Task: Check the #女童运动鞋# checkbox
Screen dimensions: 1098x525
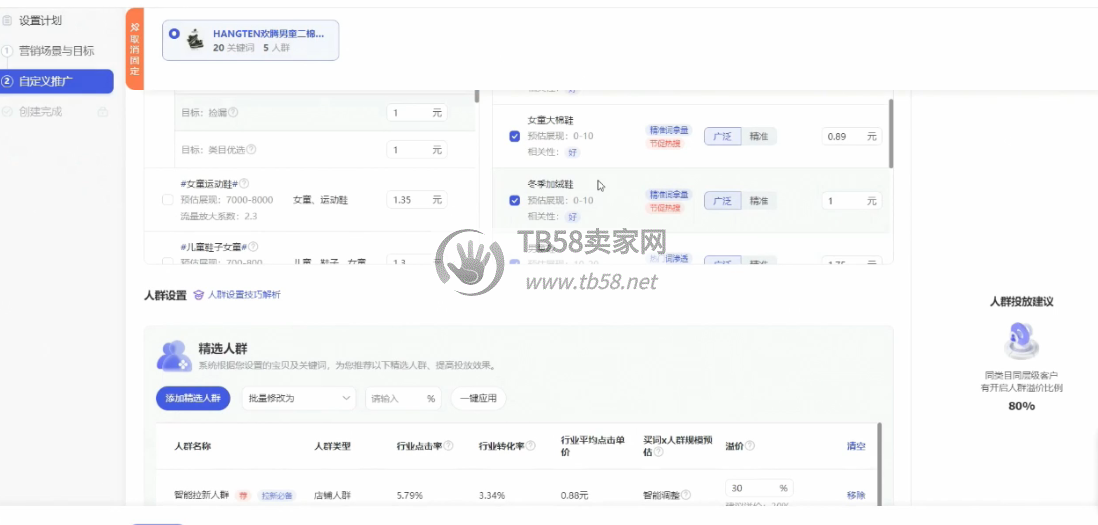Action: 167,200
